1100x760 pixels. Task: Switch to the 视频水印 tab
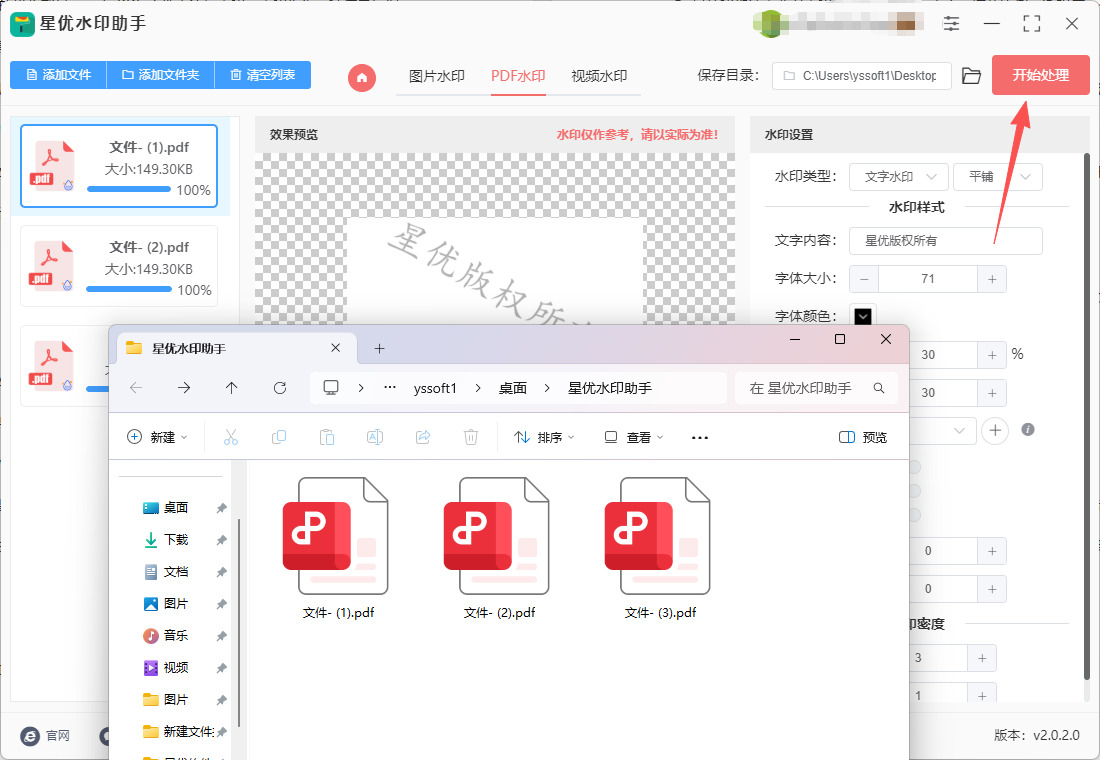pos(599,76)
